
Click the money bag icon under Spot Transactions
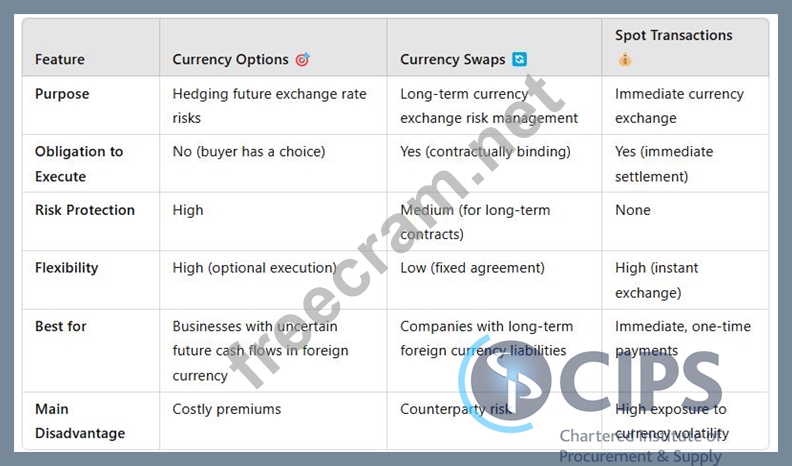[x=625, y=60]
